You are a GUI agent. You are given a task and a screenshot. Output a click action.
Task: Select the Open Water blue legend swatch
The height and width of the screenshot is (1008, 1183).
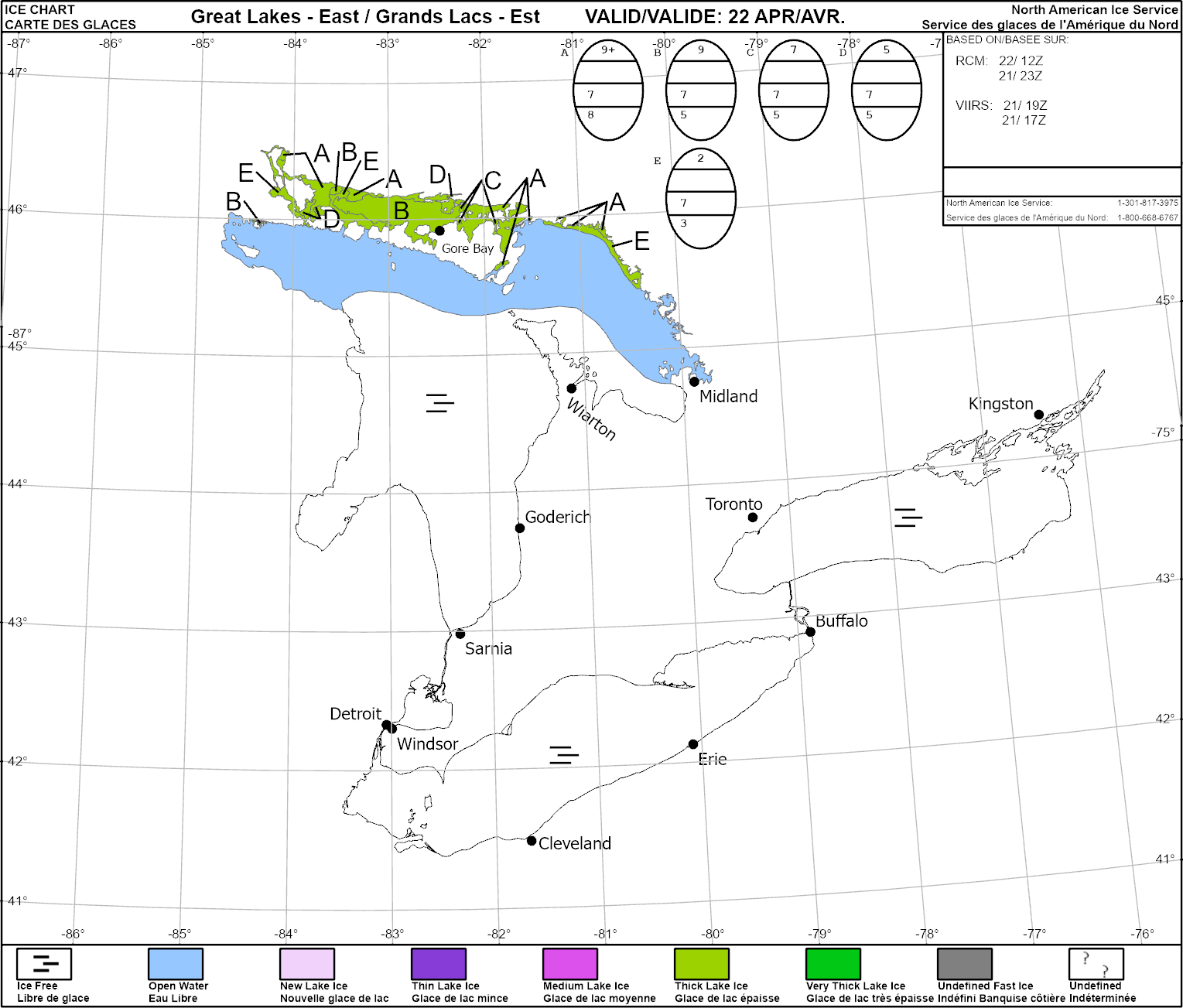[x=176, y=964]
